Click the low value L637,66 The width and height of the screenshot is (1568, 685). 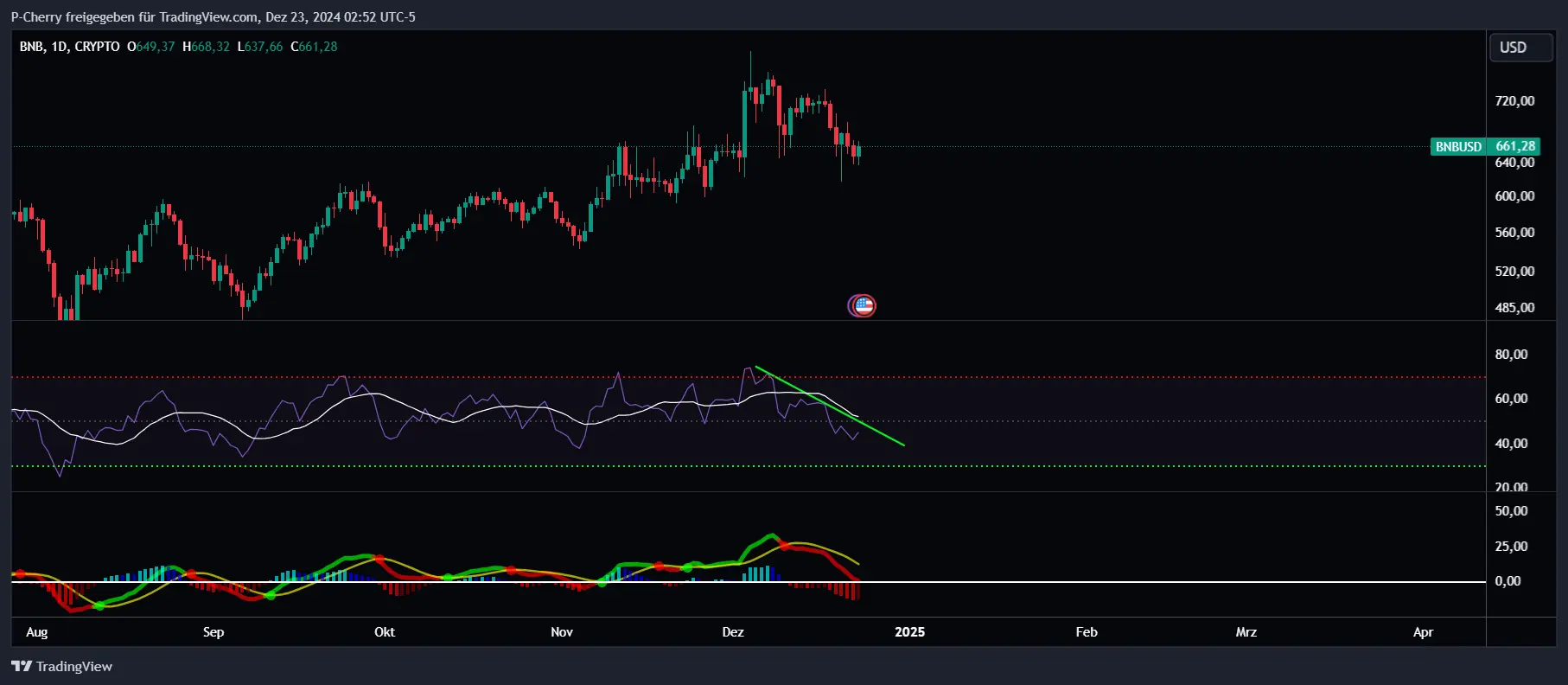pos(259,47)
